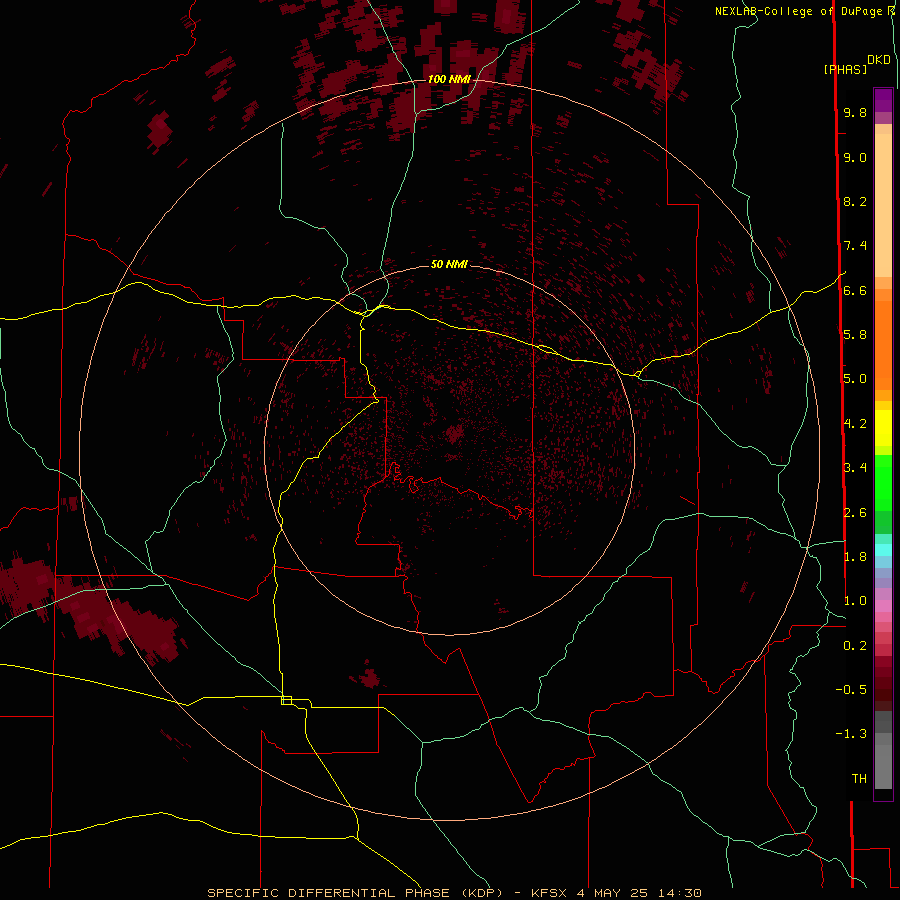Select the 9.0 scale value
Screen dimensions: 900x900
(855, 157)
